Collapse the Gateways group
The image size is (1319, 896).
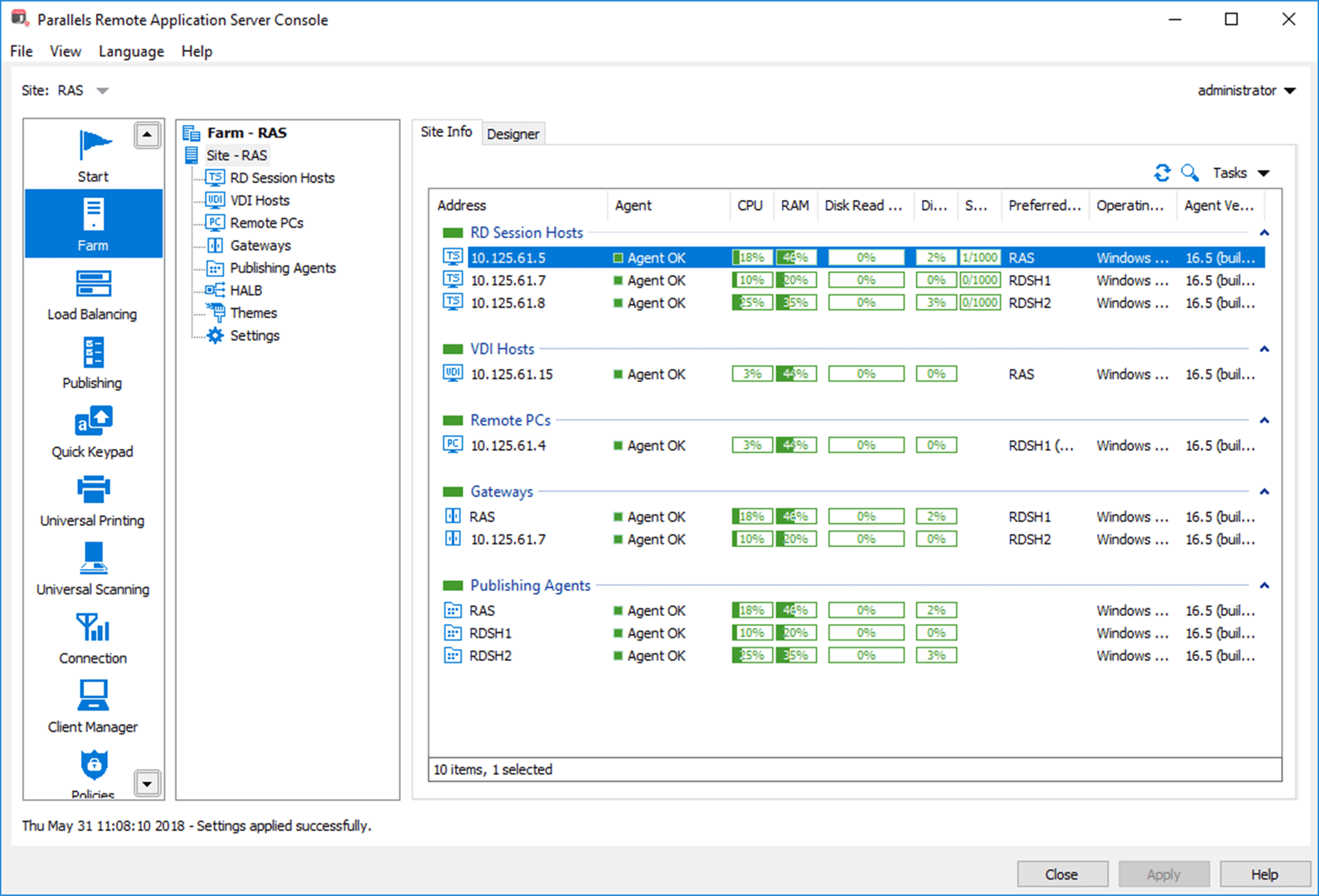[x=1264, y=491]
